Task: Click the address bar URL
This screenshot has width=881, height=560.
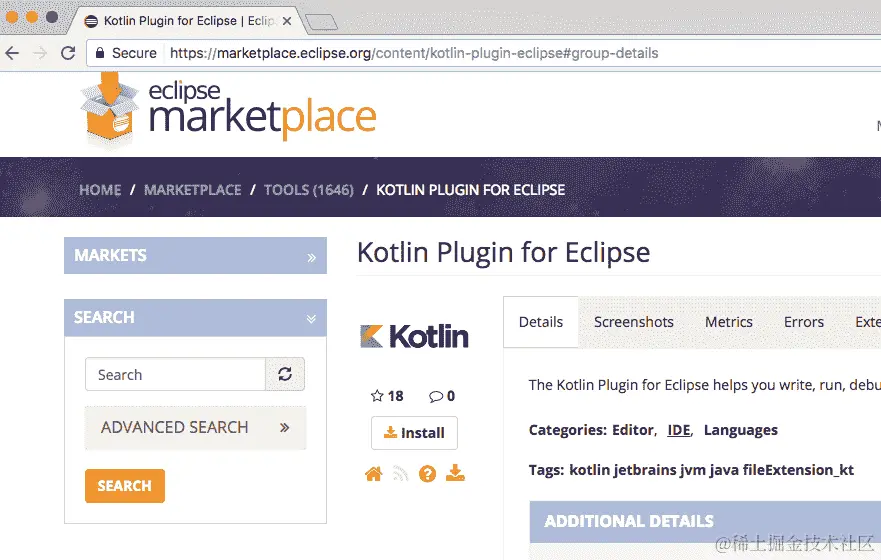Action: pos(414,53)
